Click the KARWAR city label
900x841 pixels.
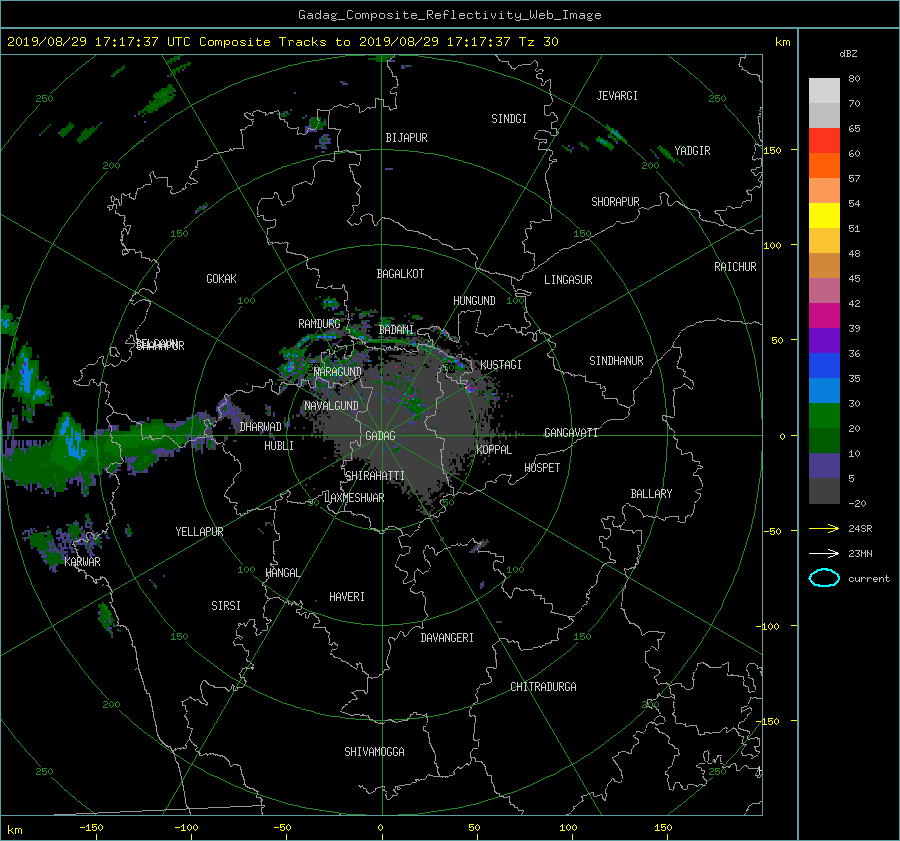click(82, 562)
